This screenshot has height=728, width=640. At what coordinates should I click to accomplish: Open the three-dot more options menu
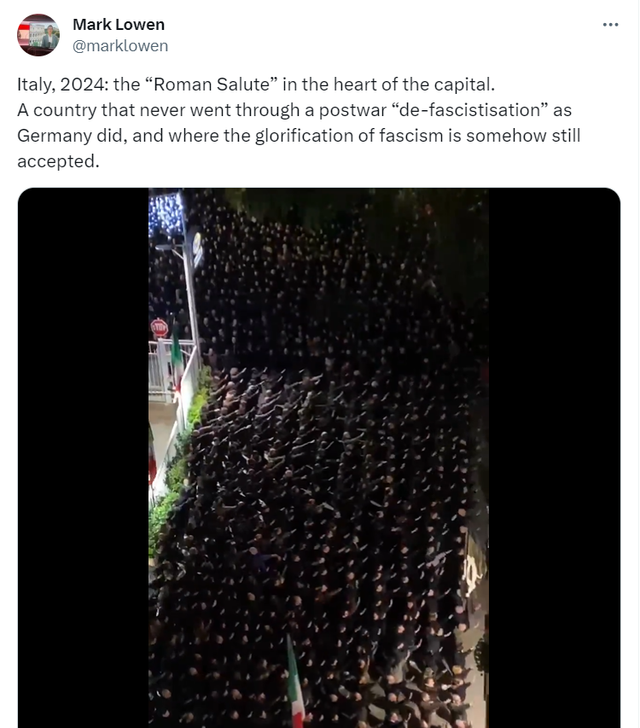point(610,25)
